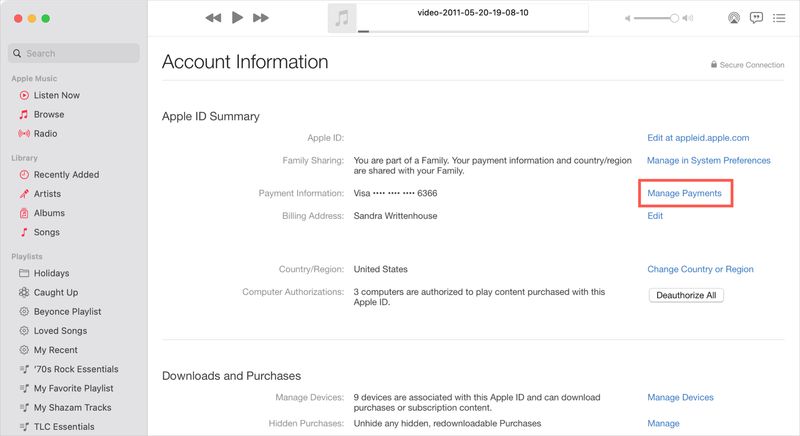Click the Recently Added clock icon
Image resolution: width=800 pixels, height=436 pixels.
pyautogui.click(x=24, y=174)
